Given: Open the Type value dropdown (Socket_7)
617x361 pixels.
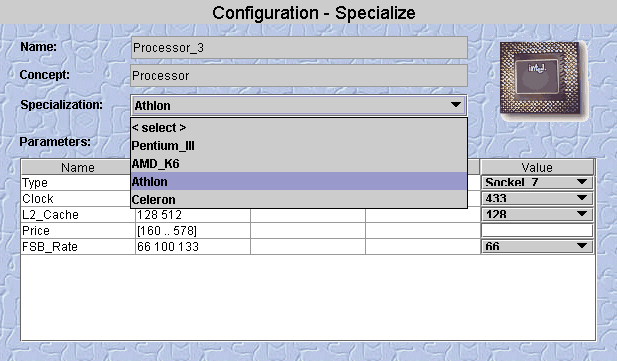Looking at the screenshot, I should tap(537, 182).
